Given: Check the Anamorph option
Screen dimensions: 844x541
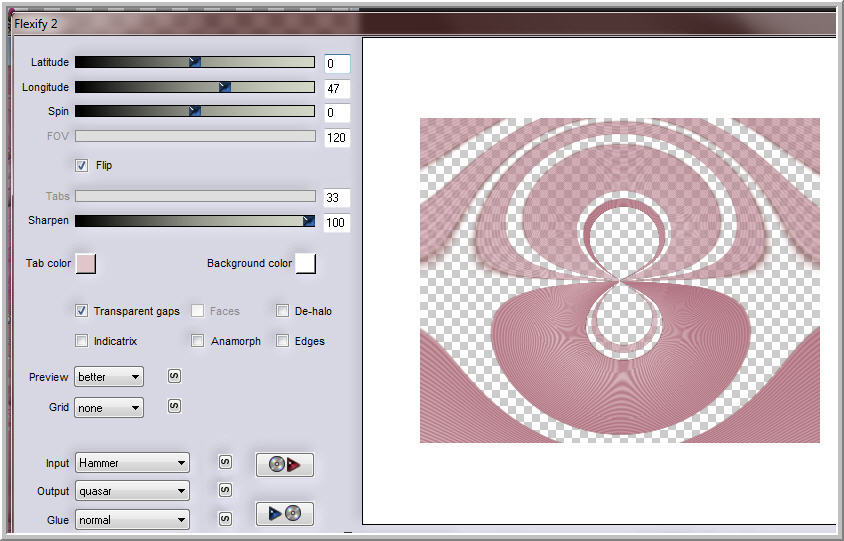Looking at the screenshot, I should [x=198, y=341].
